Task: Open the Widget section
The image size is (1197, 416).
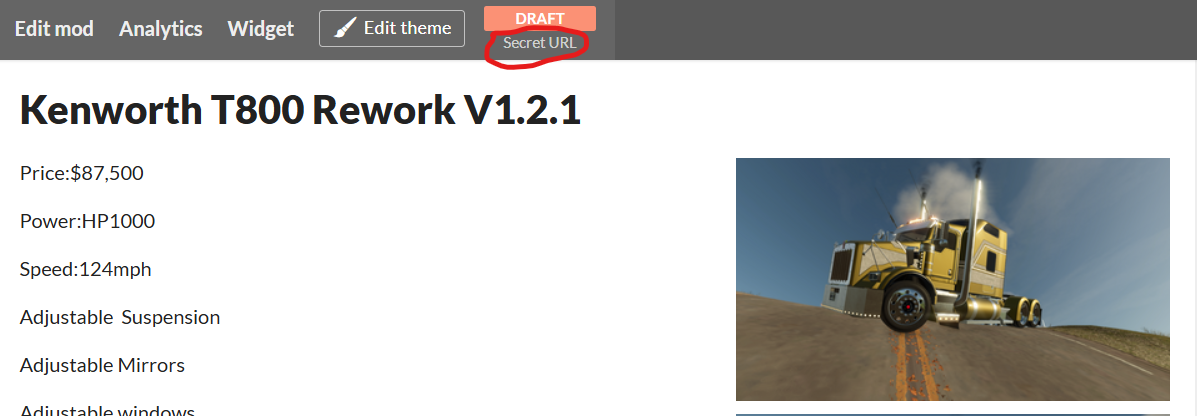Action: (x=260, y=29)
